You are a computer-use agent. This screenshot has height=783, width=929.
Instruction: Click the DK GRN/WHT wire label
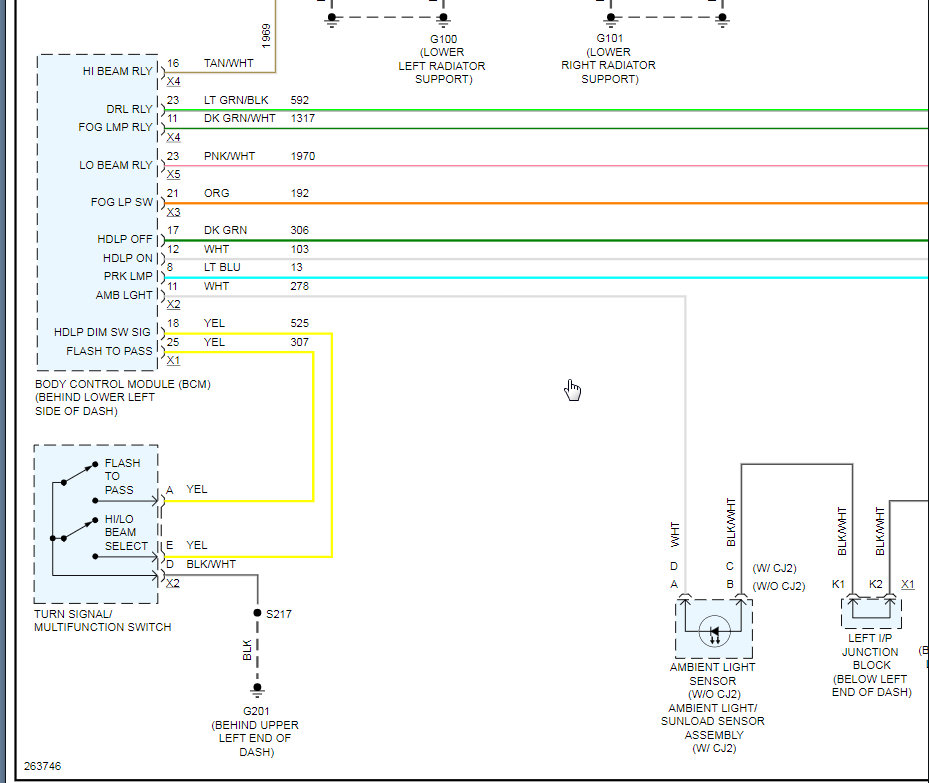239,118
